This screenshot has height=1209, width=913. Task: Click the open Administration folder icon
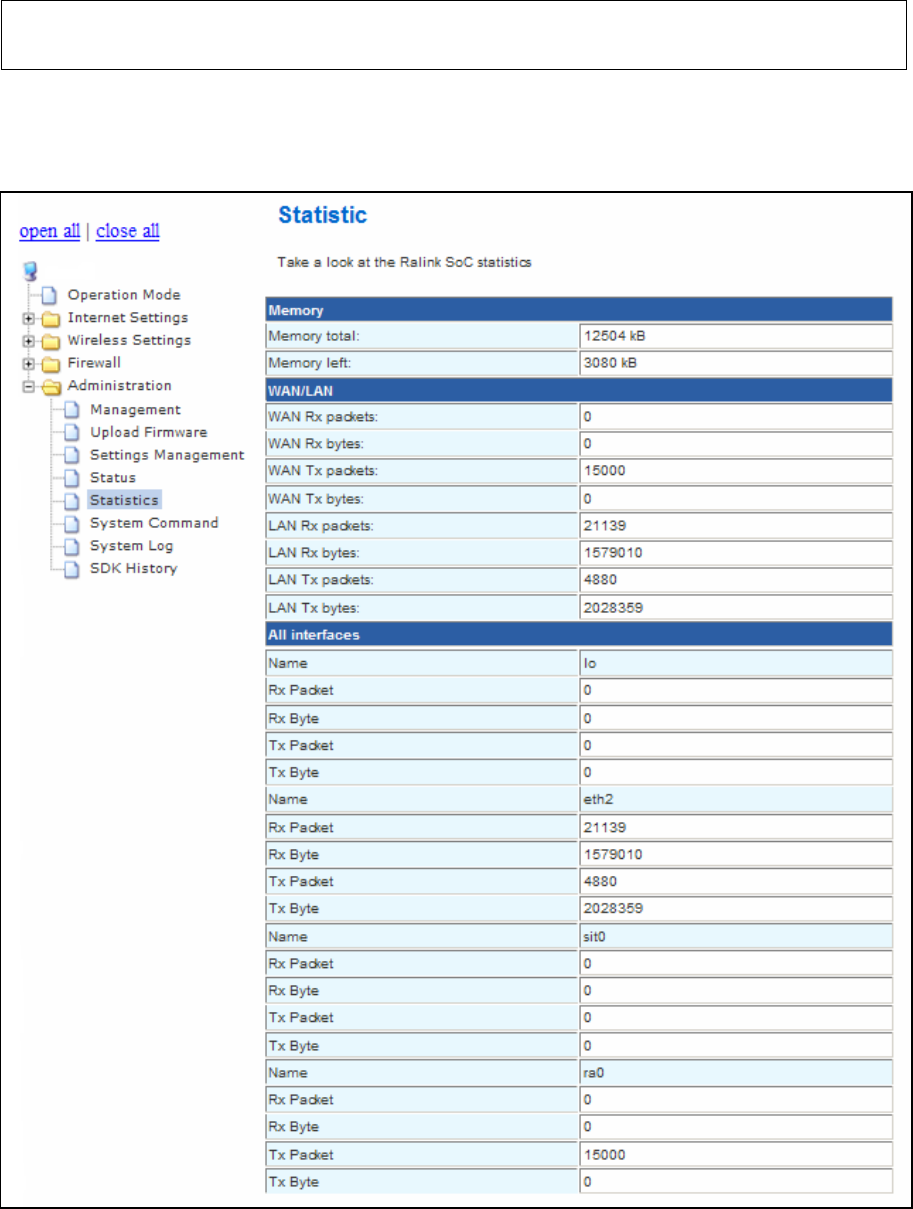(x=51, y=386)
